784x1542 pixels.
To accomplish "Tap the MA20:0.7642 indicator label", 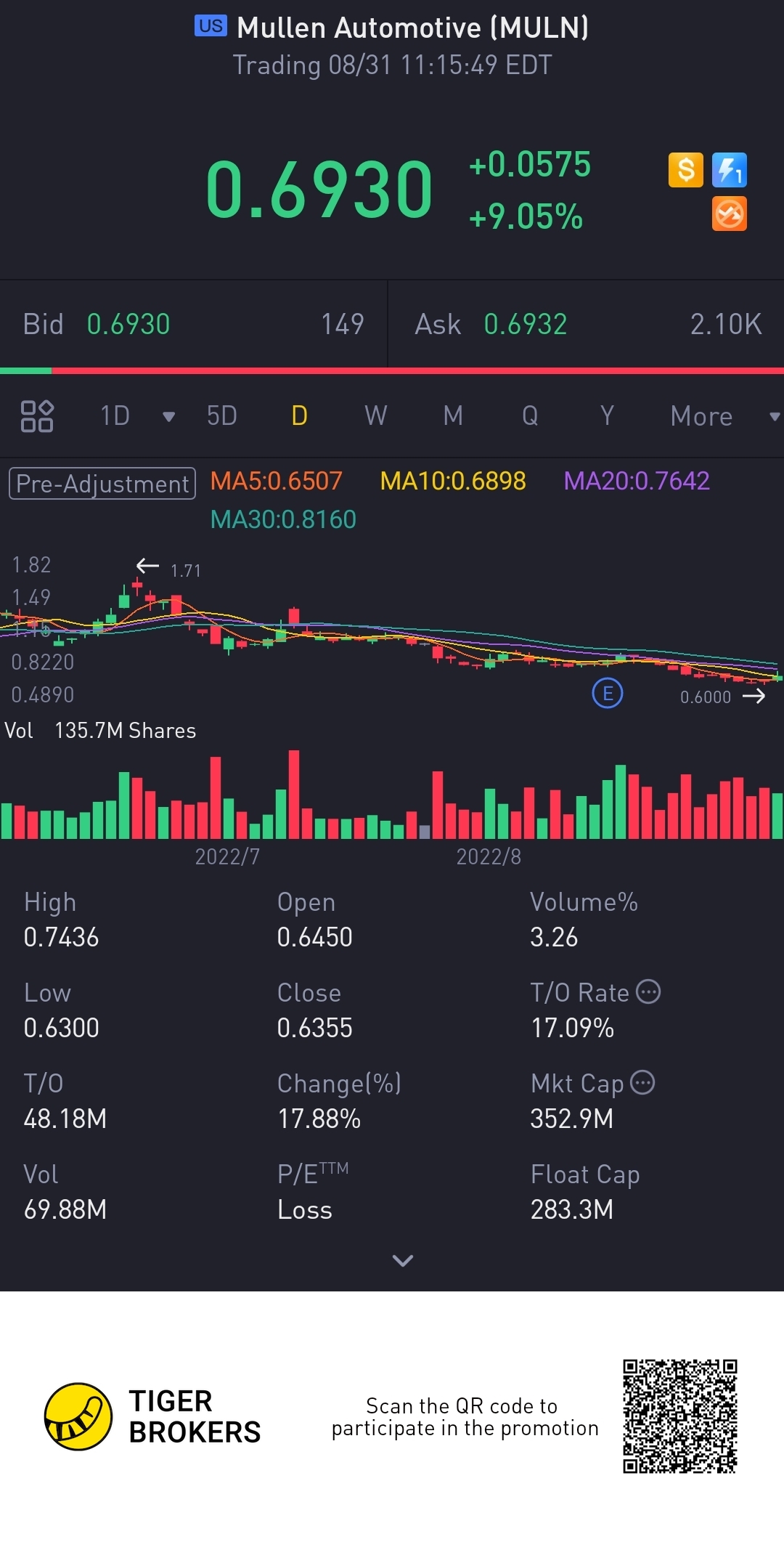I will 637,481.
